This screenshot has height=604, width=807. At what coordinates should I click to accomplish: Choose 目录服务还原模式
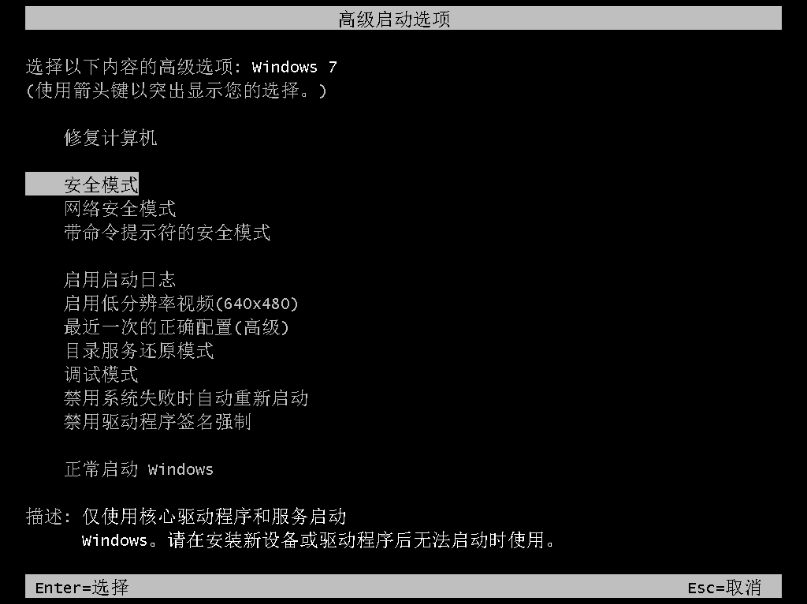[138, 351]
